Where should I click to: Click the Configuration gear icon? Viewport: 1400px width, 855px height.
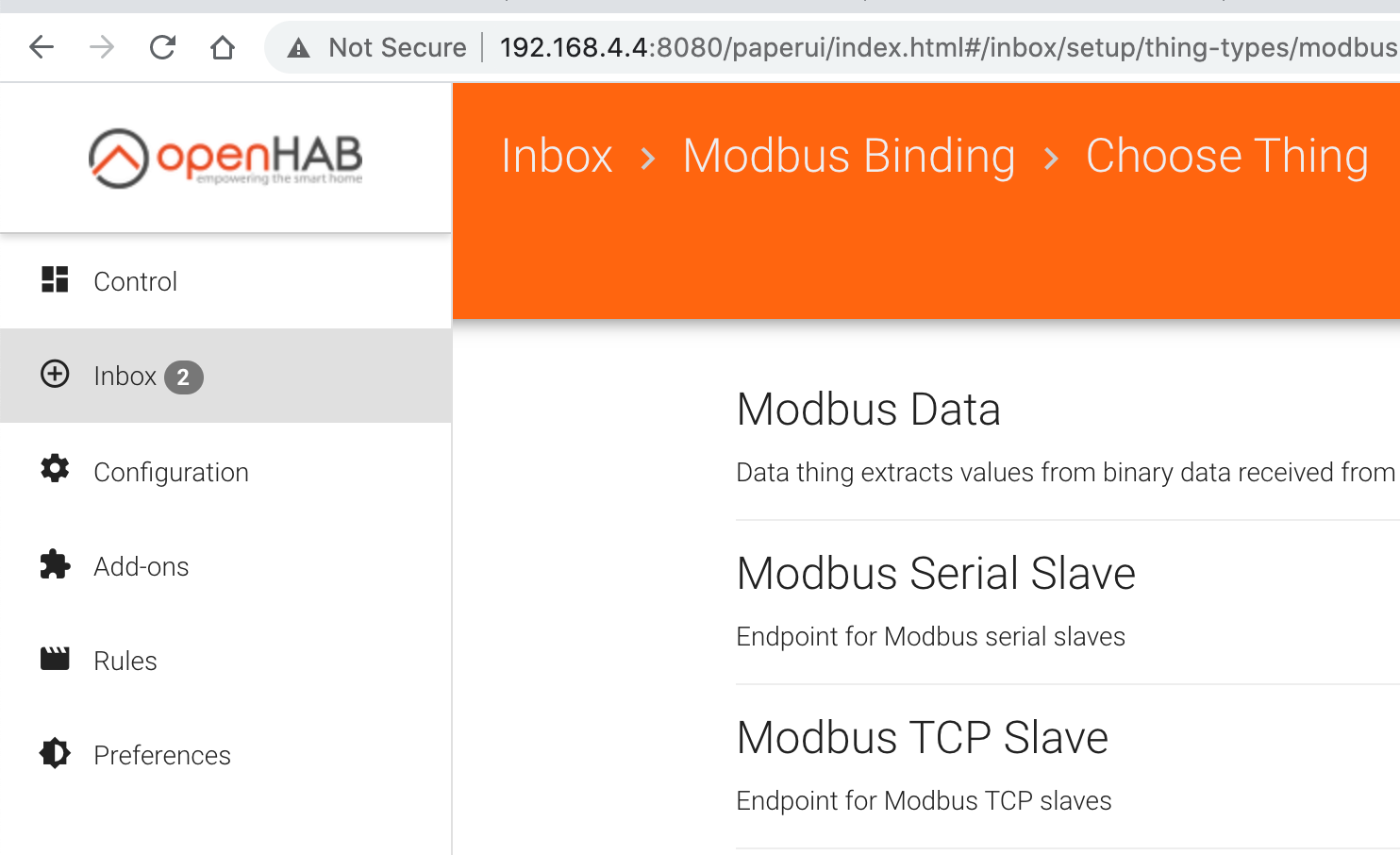[x=55, y=469]
